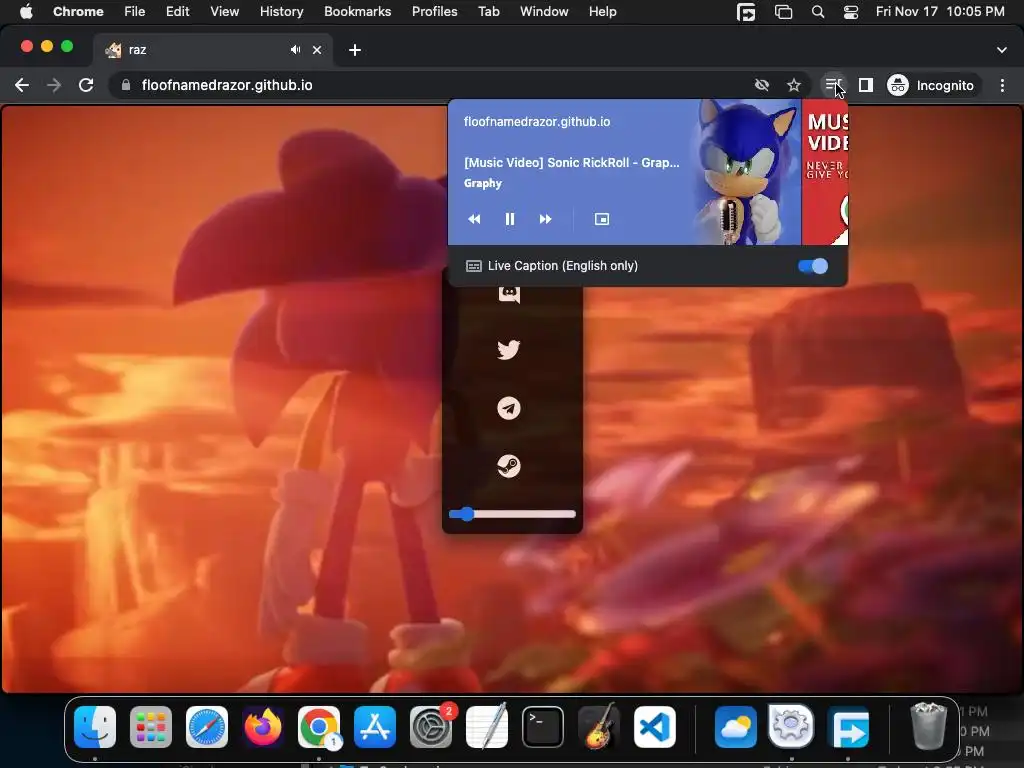The height and width of the screenshot is (768, 1024).
Task: Open the Discord link icon
Action: pos(509,294)
